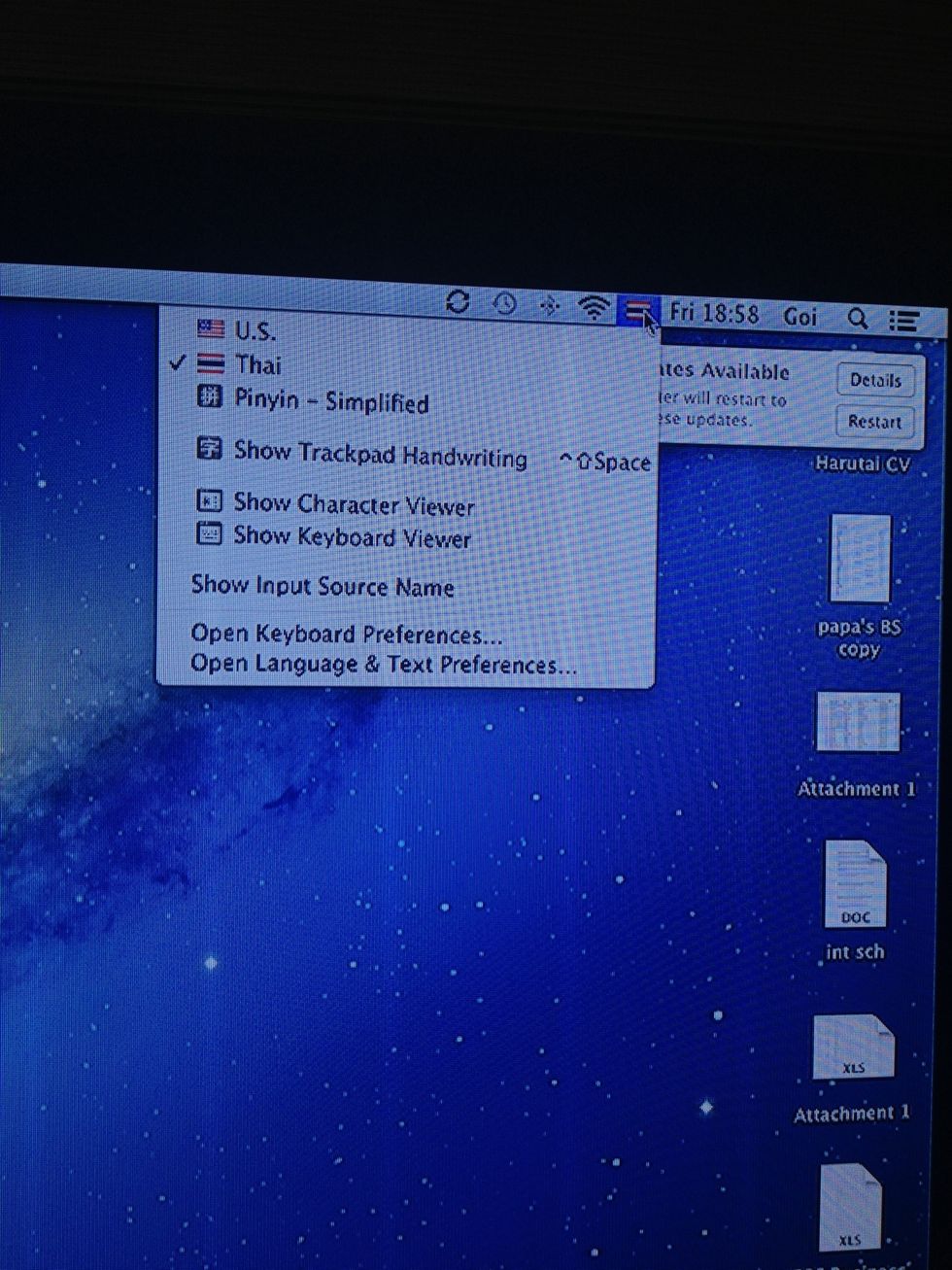Image resolution: width=952 pixels, height=1270 pixels.
Task: Open Spotlight search with the magnifier icon
Action: [x=859, y=317]
